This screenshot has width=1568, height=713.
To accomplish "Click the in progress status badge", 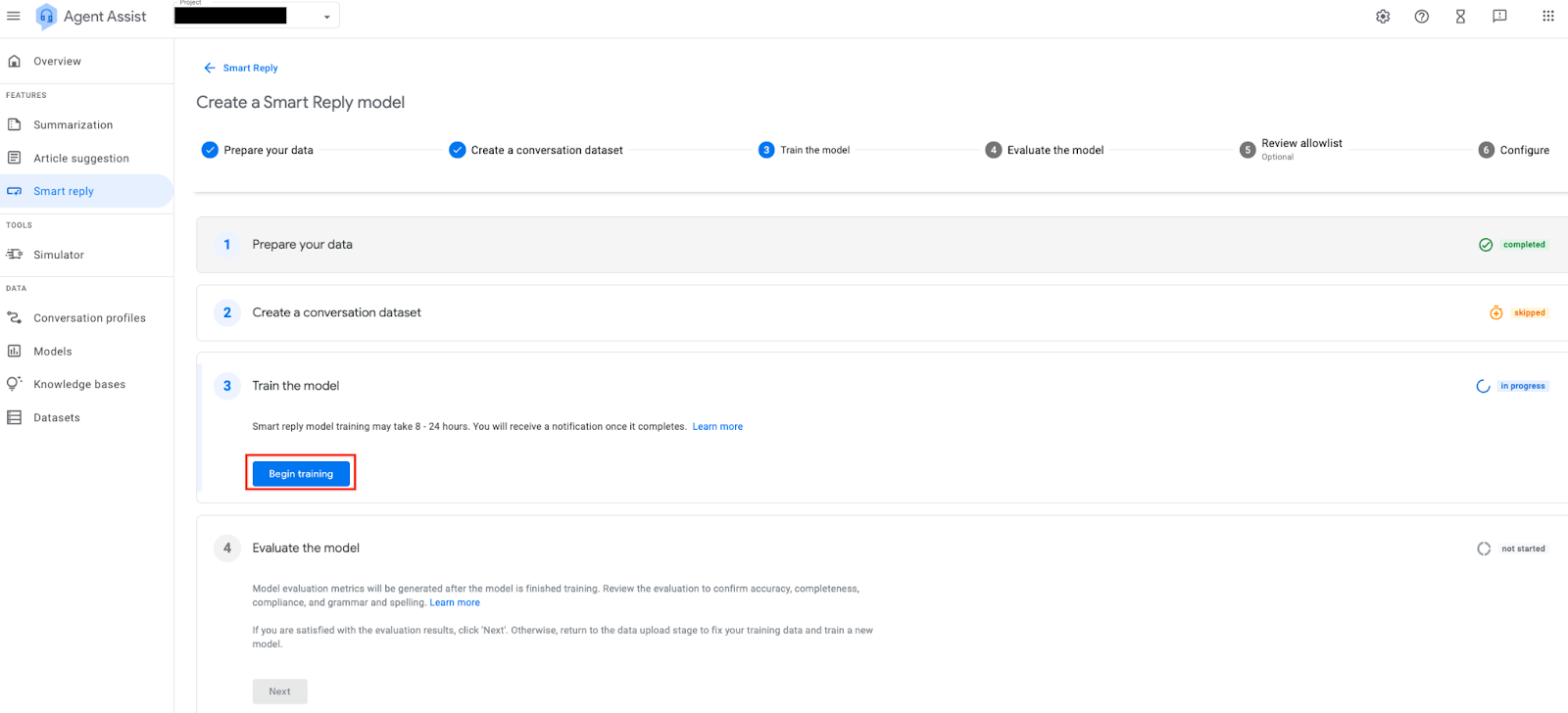I will tap(1523, 386).
